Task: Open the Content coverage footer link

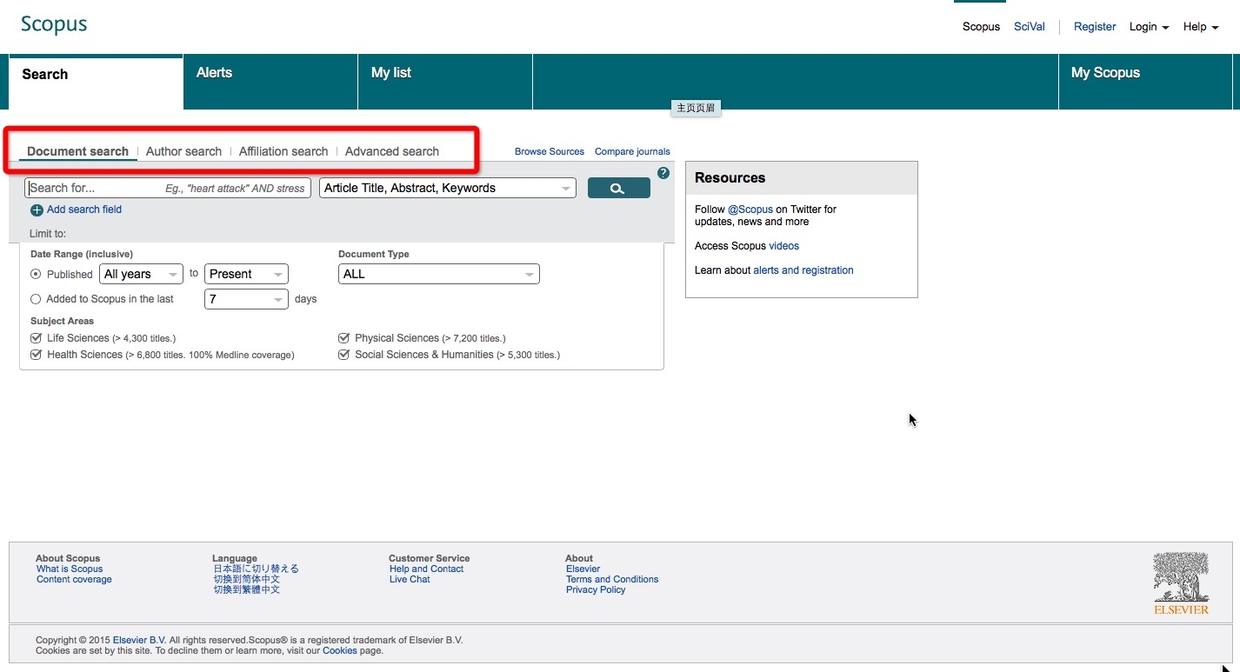Action: [74, 580]
